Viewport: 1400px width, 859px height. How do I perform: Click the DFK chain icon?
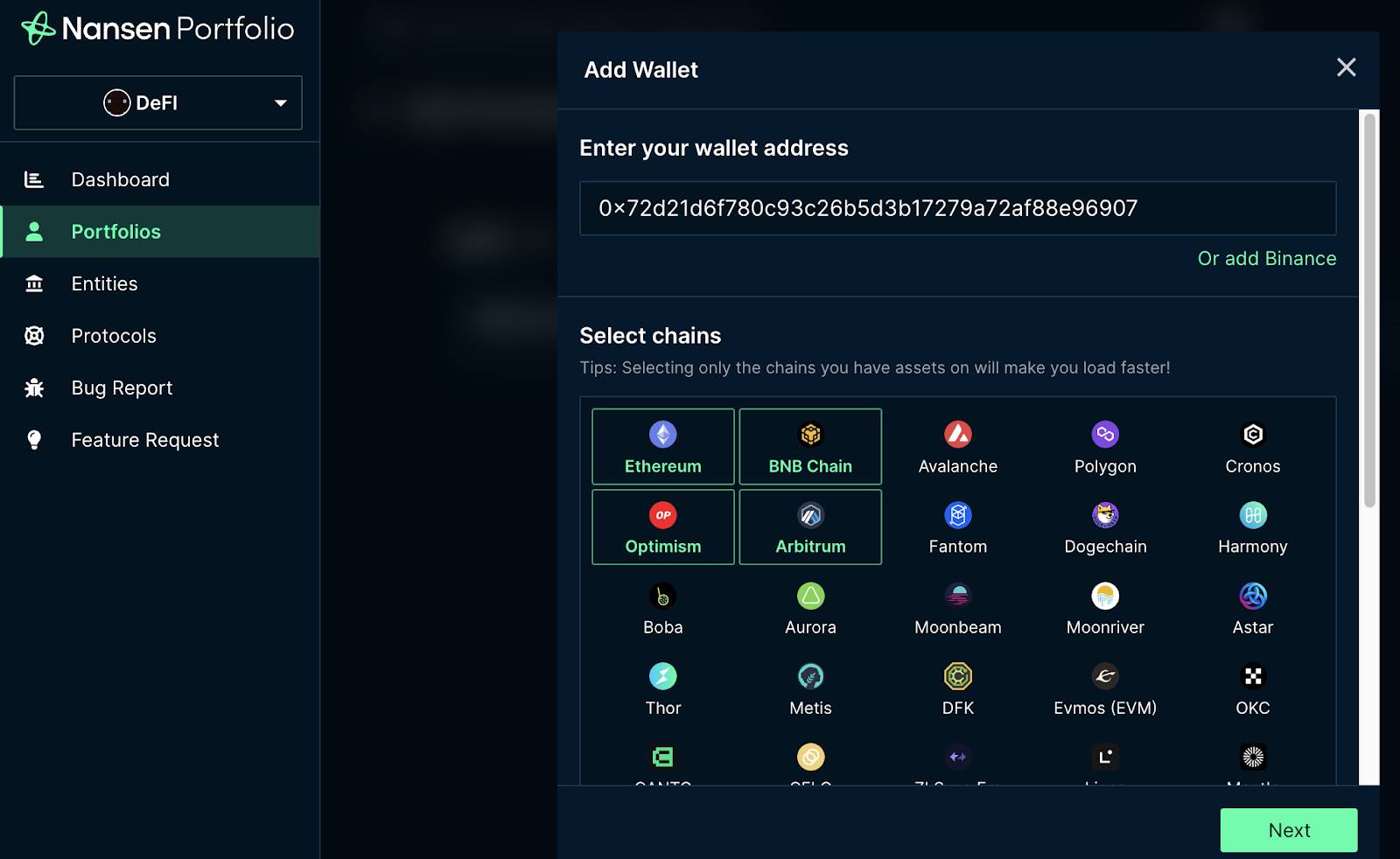[x=958, y=676]
